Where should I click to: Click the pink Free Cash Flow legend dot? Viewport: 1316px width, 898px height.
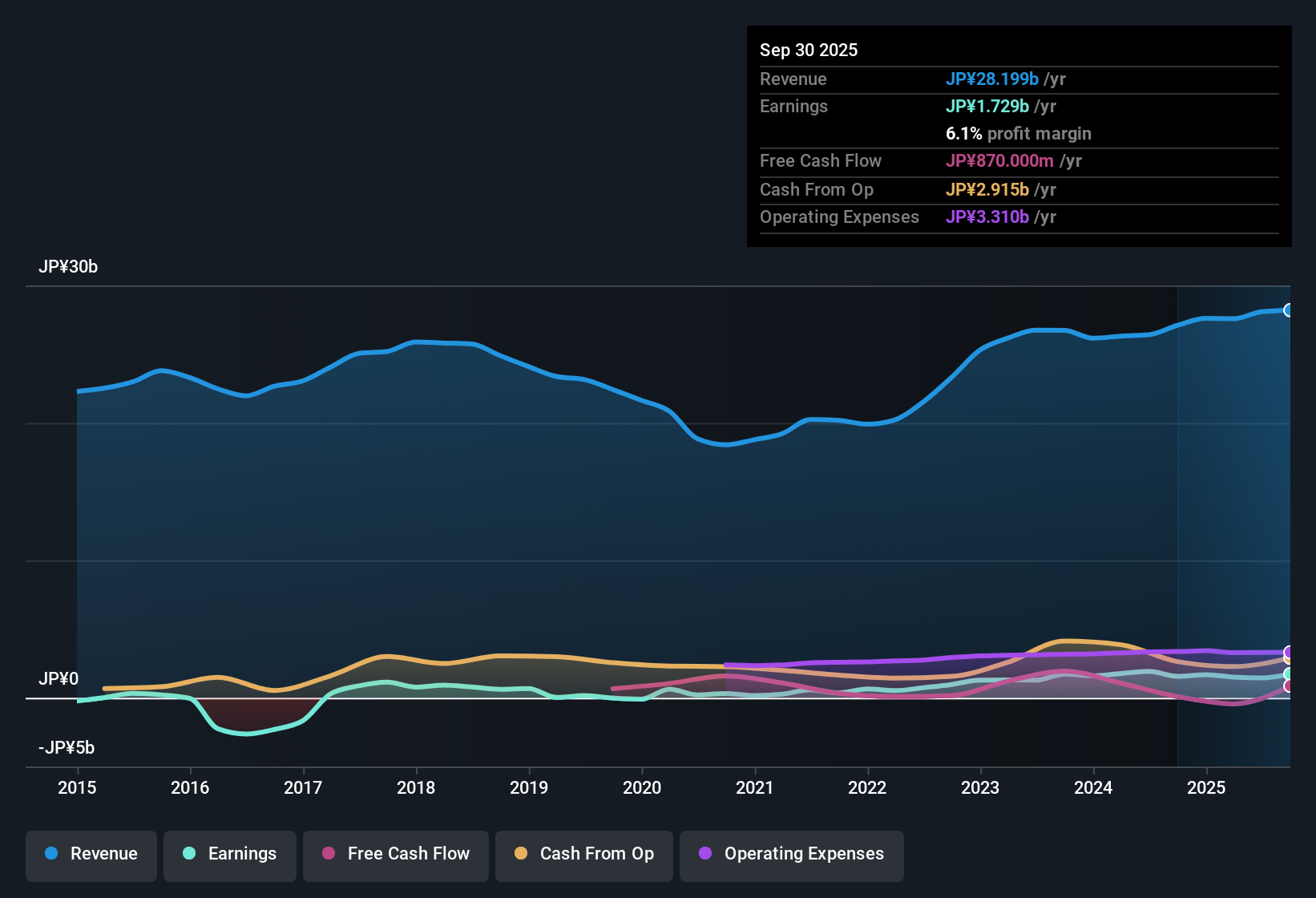pyautogui.click(x=328, y=854)
